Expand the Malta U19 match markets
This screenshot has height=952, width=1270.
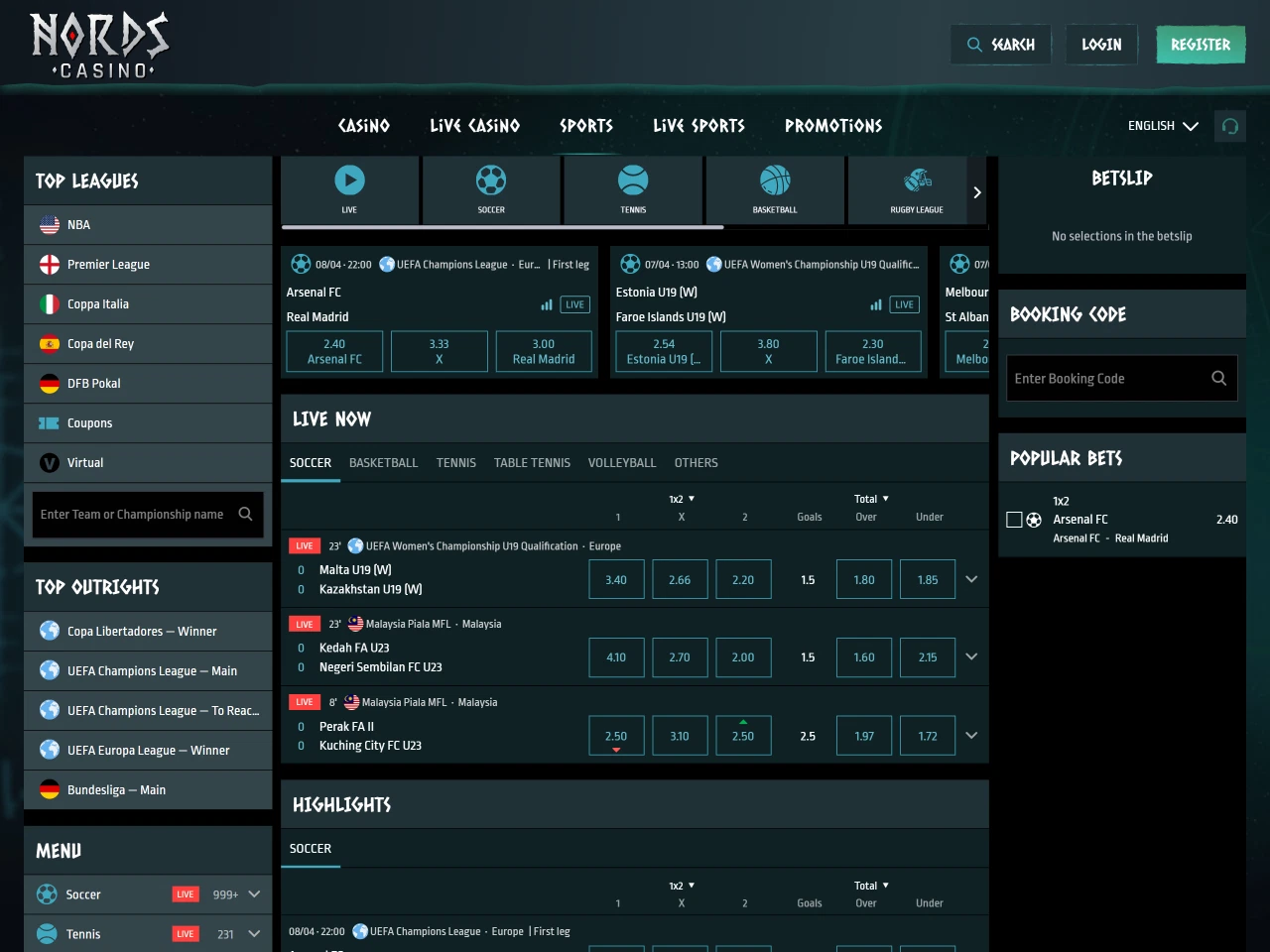pos(971,579)
